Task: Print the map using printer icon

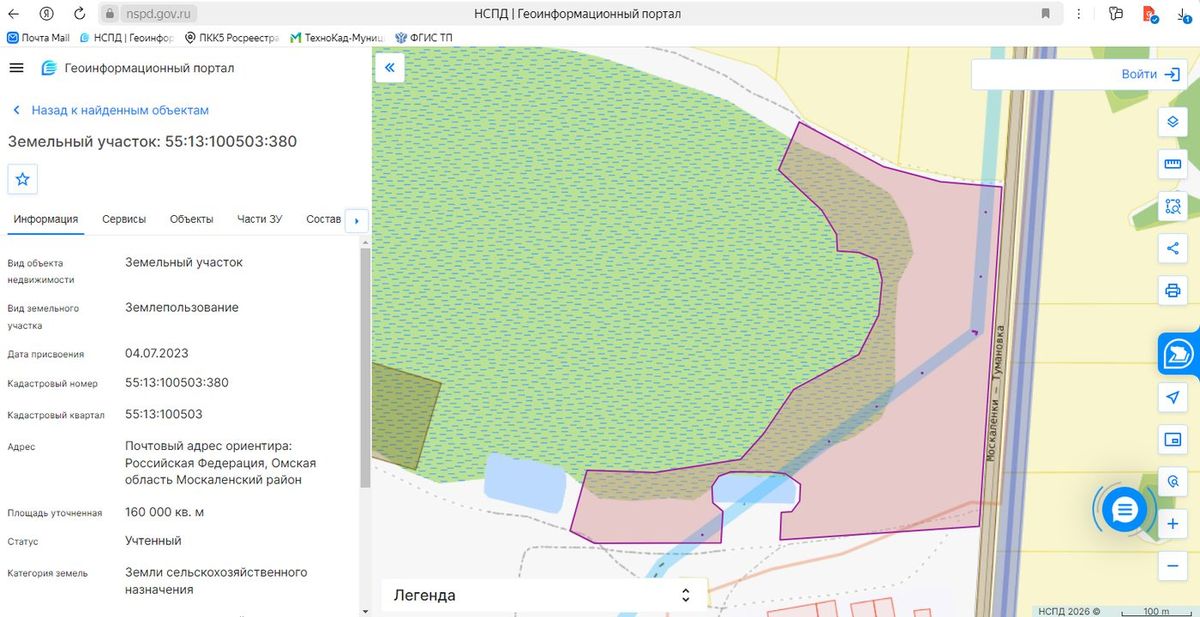Action: point(1173,291)
